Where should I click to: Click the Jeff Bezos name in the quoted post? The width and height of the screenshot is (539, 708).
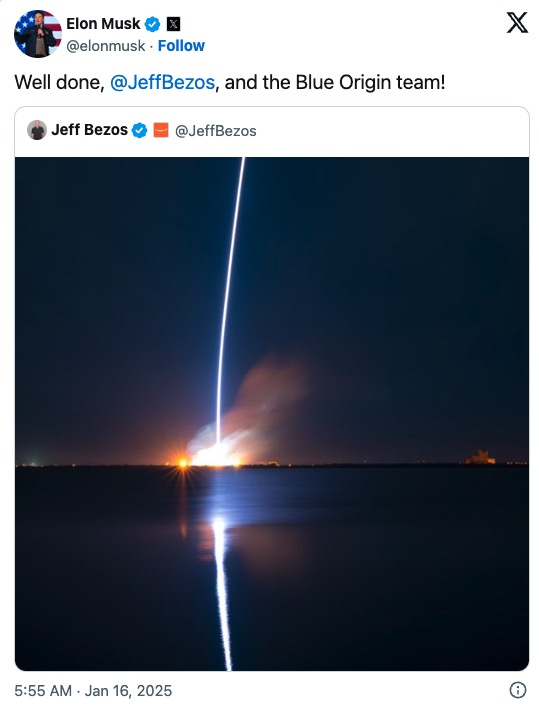pyautogui.click(x=89, y=130)
